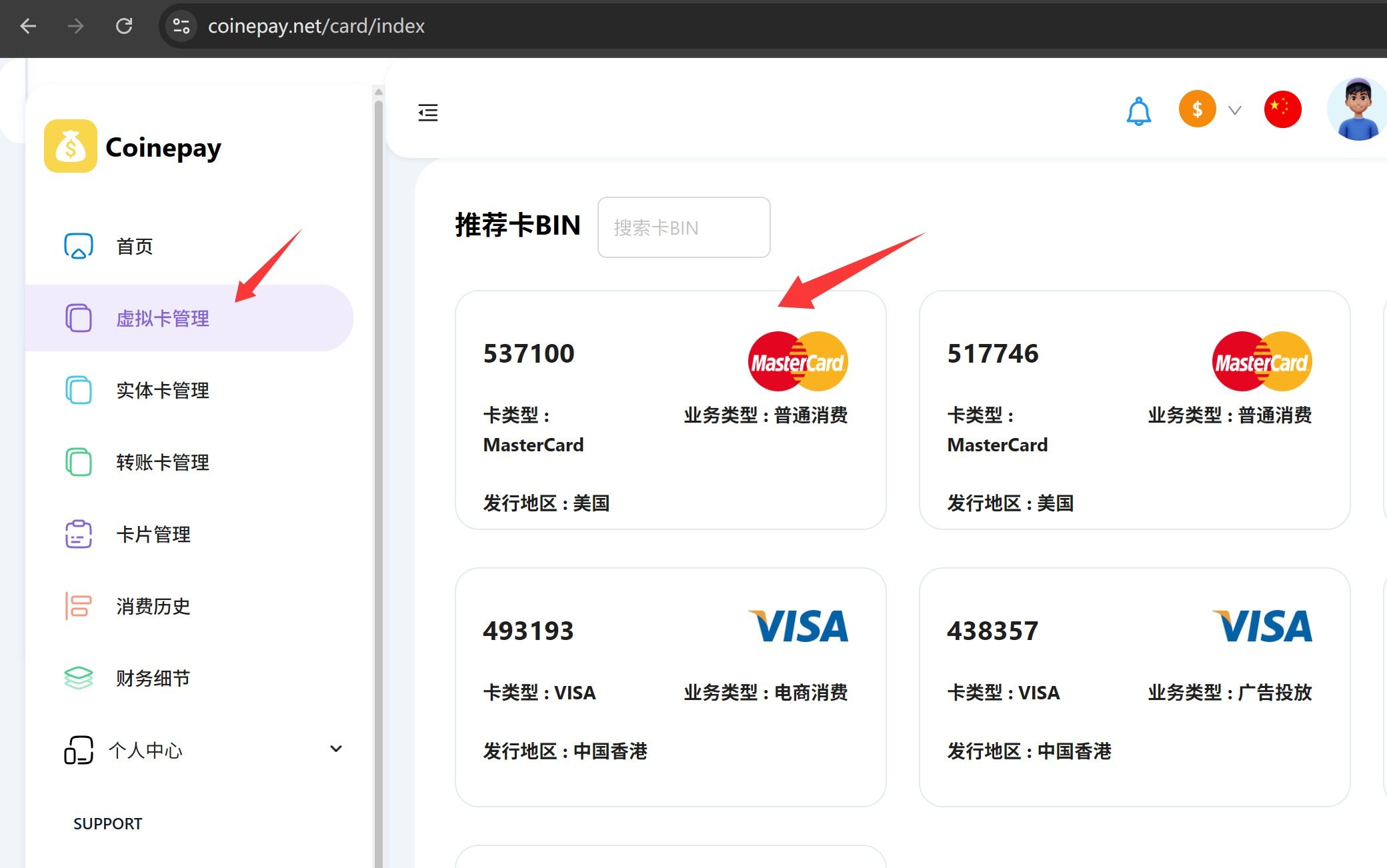
Task: Open 实体卡管理 physical card management
Action: 163,390
